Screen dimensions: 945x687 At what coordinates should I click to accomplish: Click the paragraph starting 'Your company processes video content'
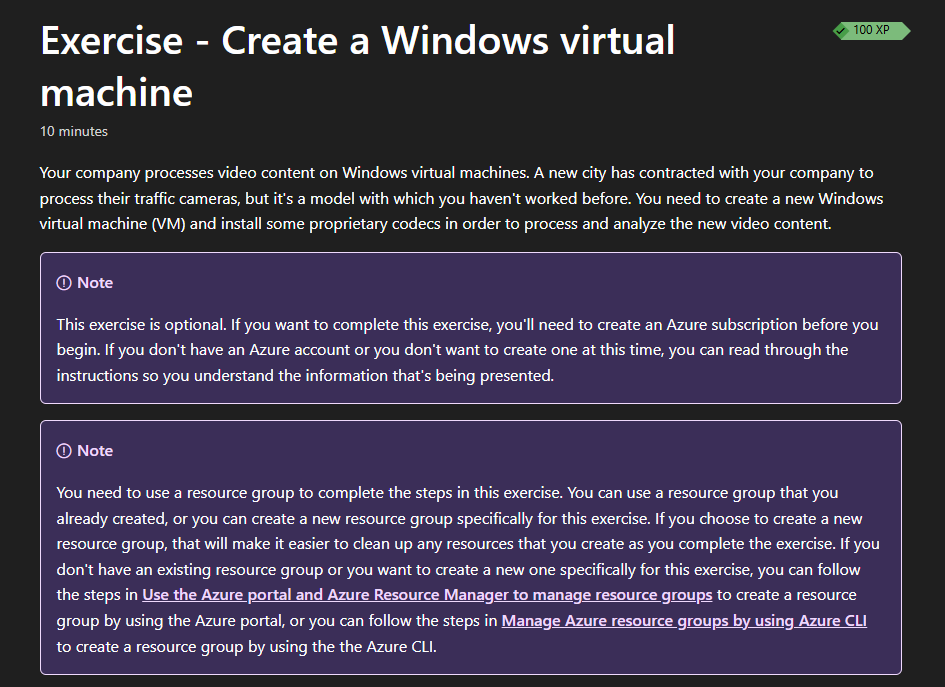[x=461, y=198]
